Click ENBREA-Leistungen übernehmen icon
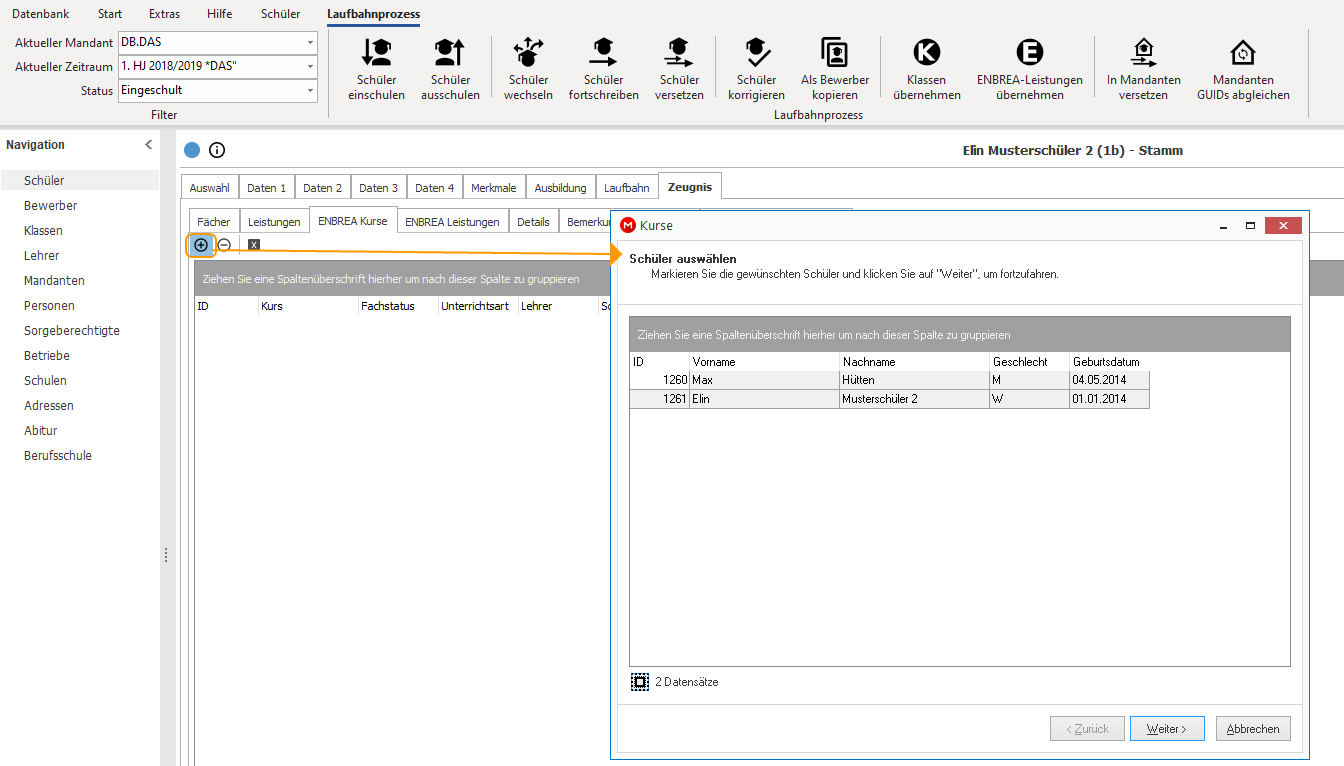This screenshot has width=1344, height=766. point(1029,52)
